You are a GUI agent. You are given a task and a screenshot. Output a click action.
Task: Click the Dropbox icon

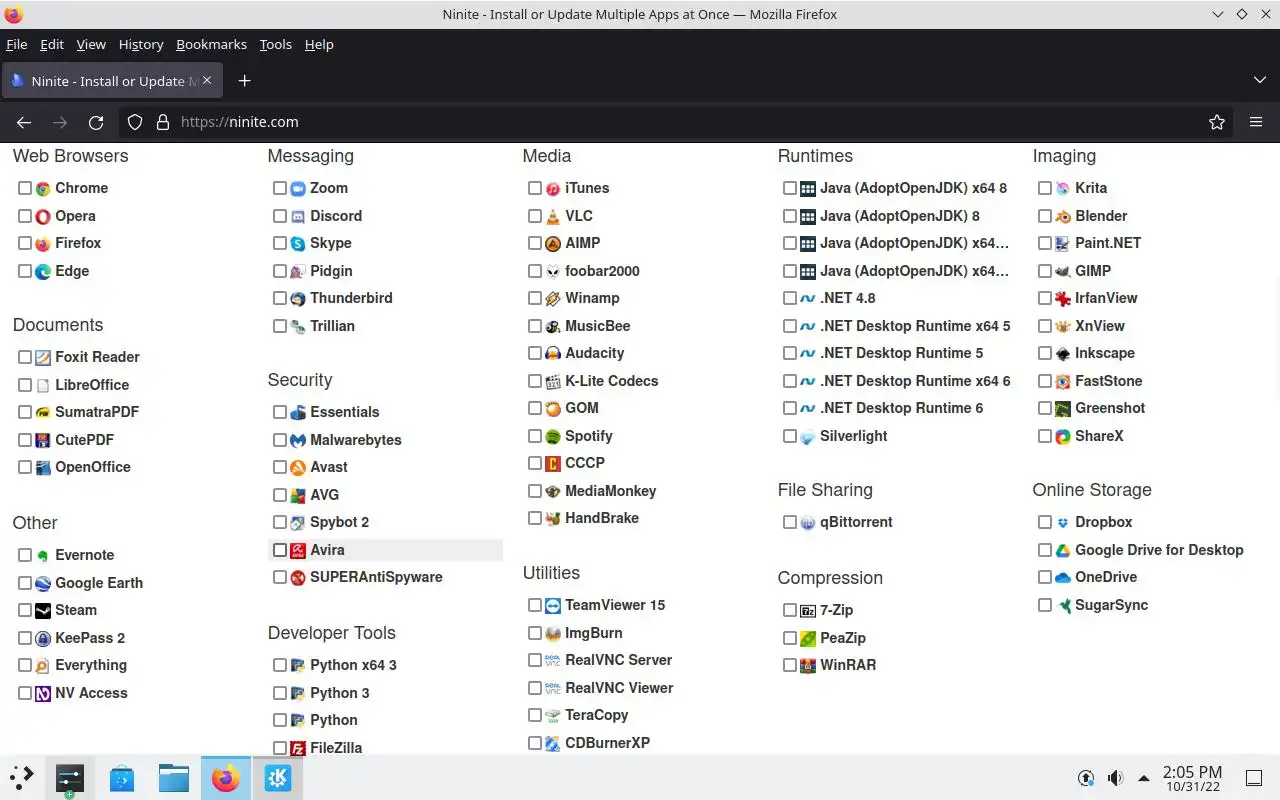pyautogui.click(x=1063, y=522)
